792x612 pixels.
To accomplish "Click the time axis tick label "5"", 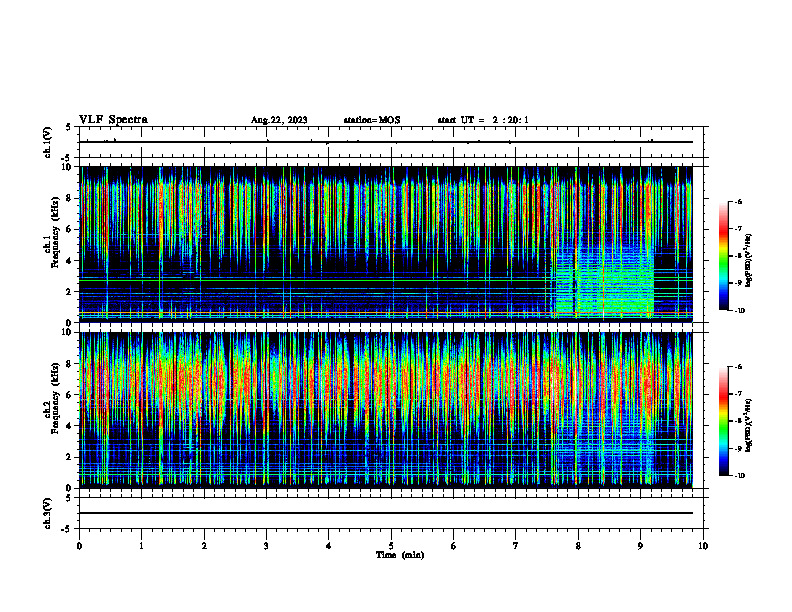I will (391, 546).
